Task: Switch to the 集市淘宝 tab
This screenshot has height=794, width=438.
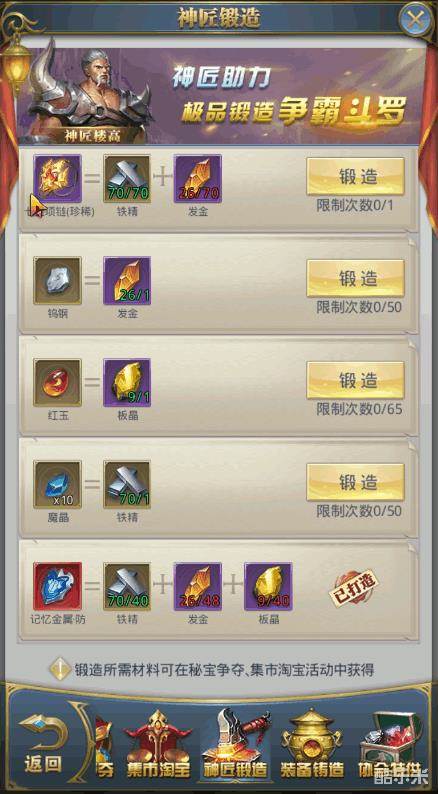Action: pos(158,745)
